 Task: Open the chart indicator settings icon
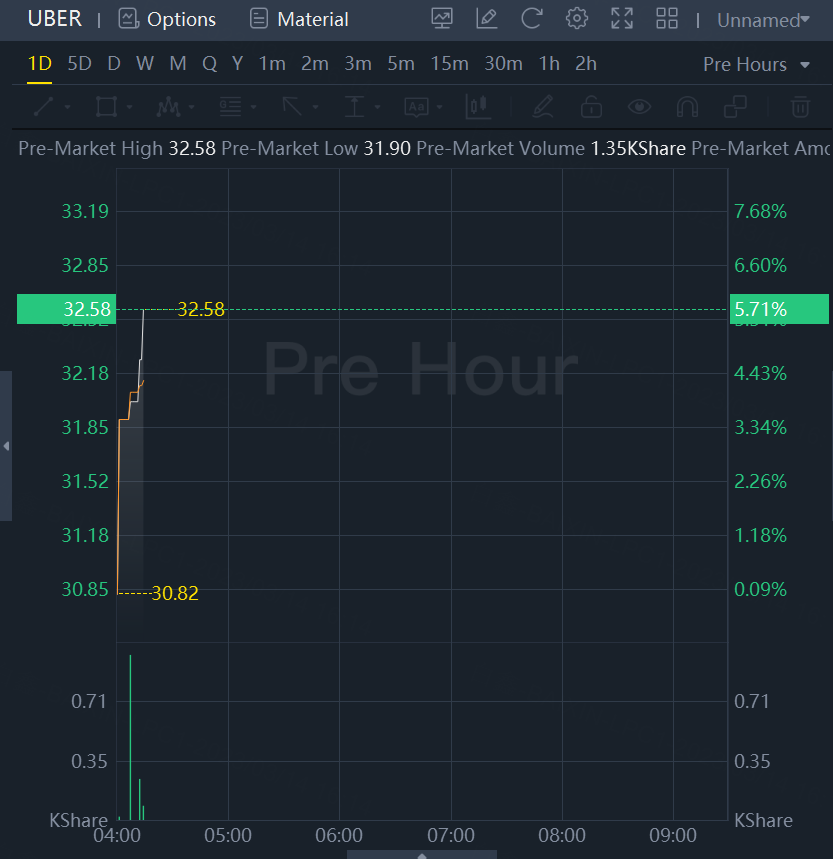click(442, 18)
